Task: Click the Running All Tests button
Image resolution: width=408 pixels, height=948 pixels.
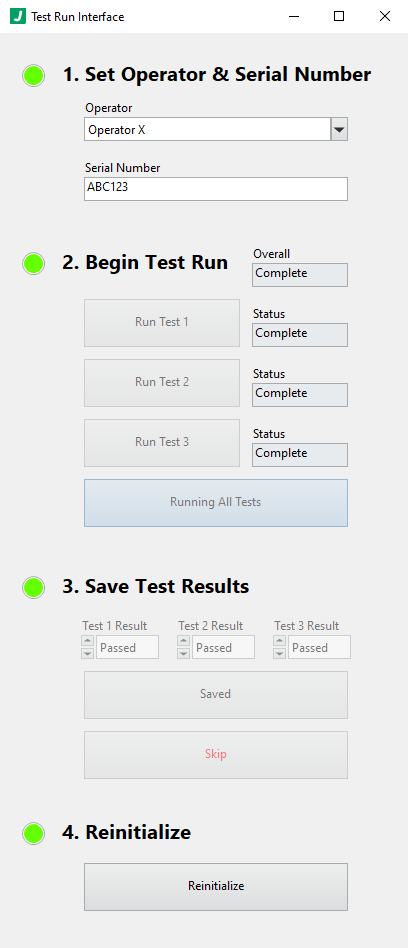Action: tap(216, 503)
